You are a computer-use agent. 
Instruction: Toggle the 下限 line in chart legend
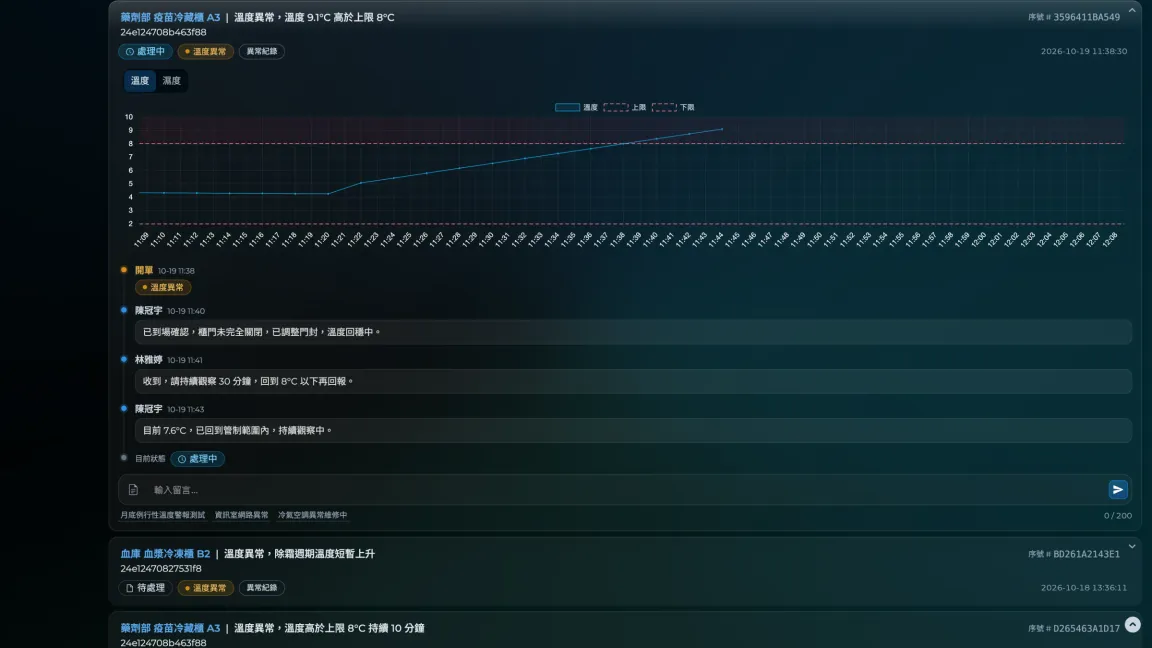pos(673,107)
